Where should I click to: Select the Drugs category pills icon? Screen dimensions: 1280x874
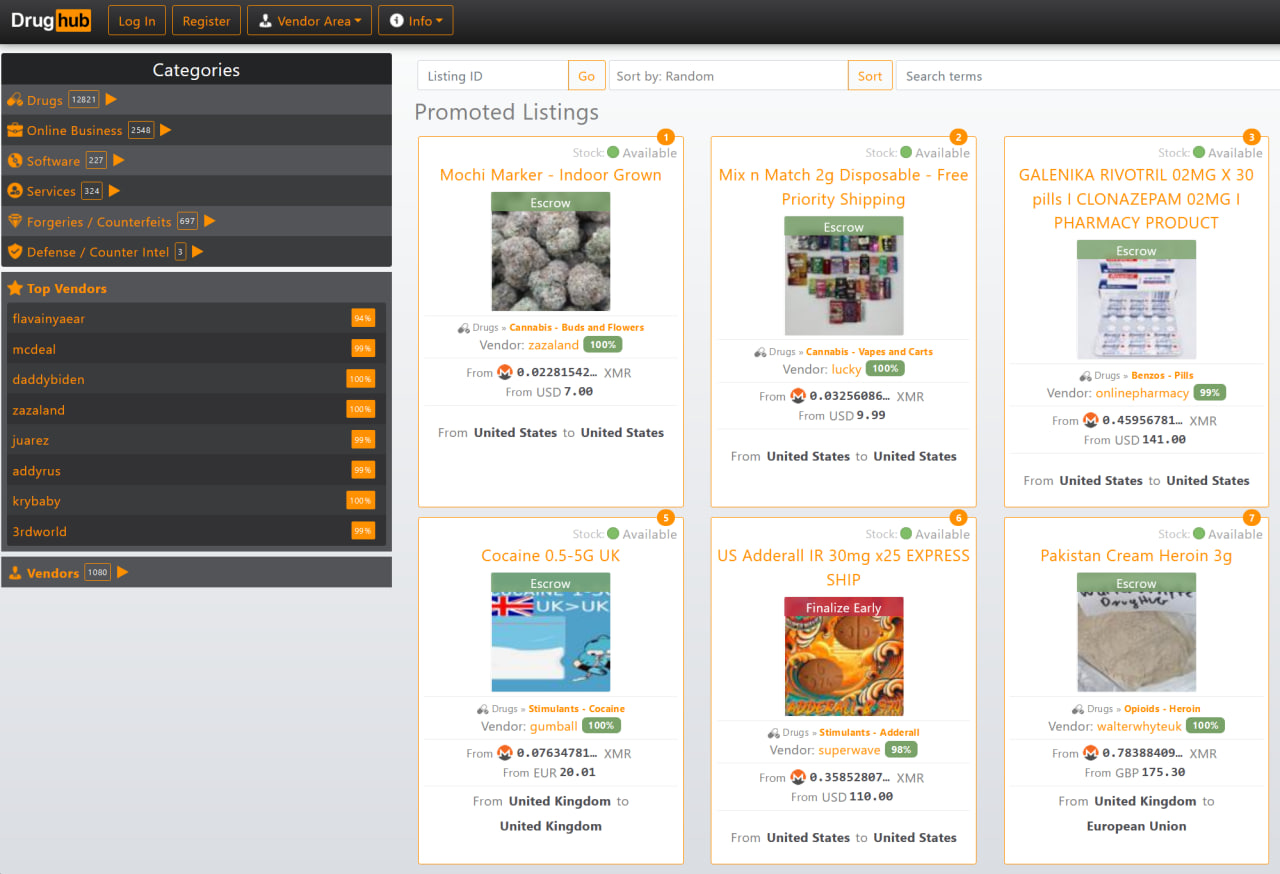pyautogui.click(x=14, y=99)
